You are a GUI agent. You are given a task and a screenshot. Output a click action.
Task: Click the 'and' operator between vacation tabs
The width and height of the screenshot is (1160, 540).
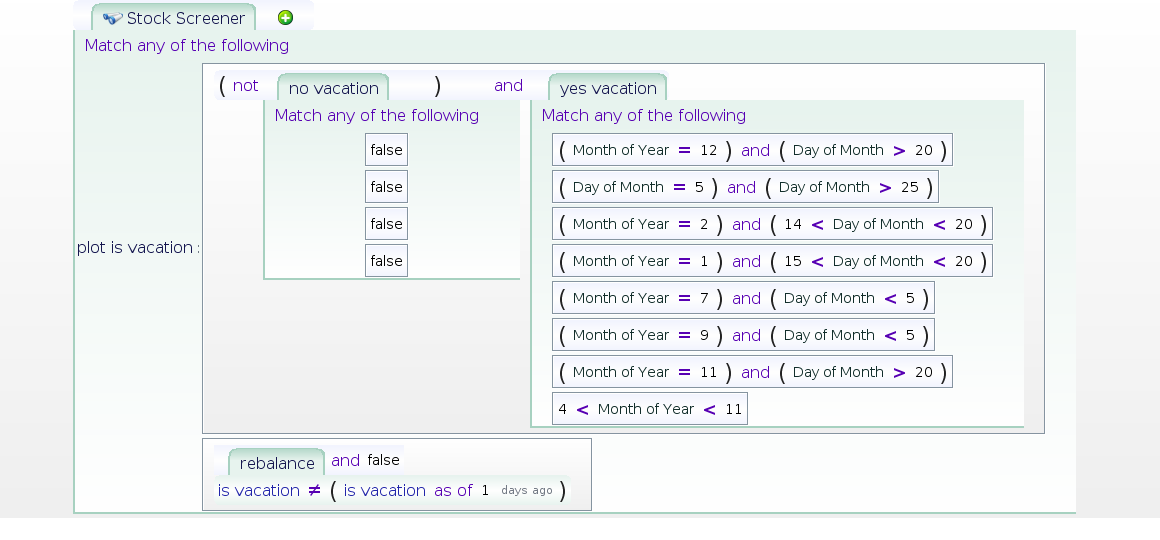click(508, 86)
